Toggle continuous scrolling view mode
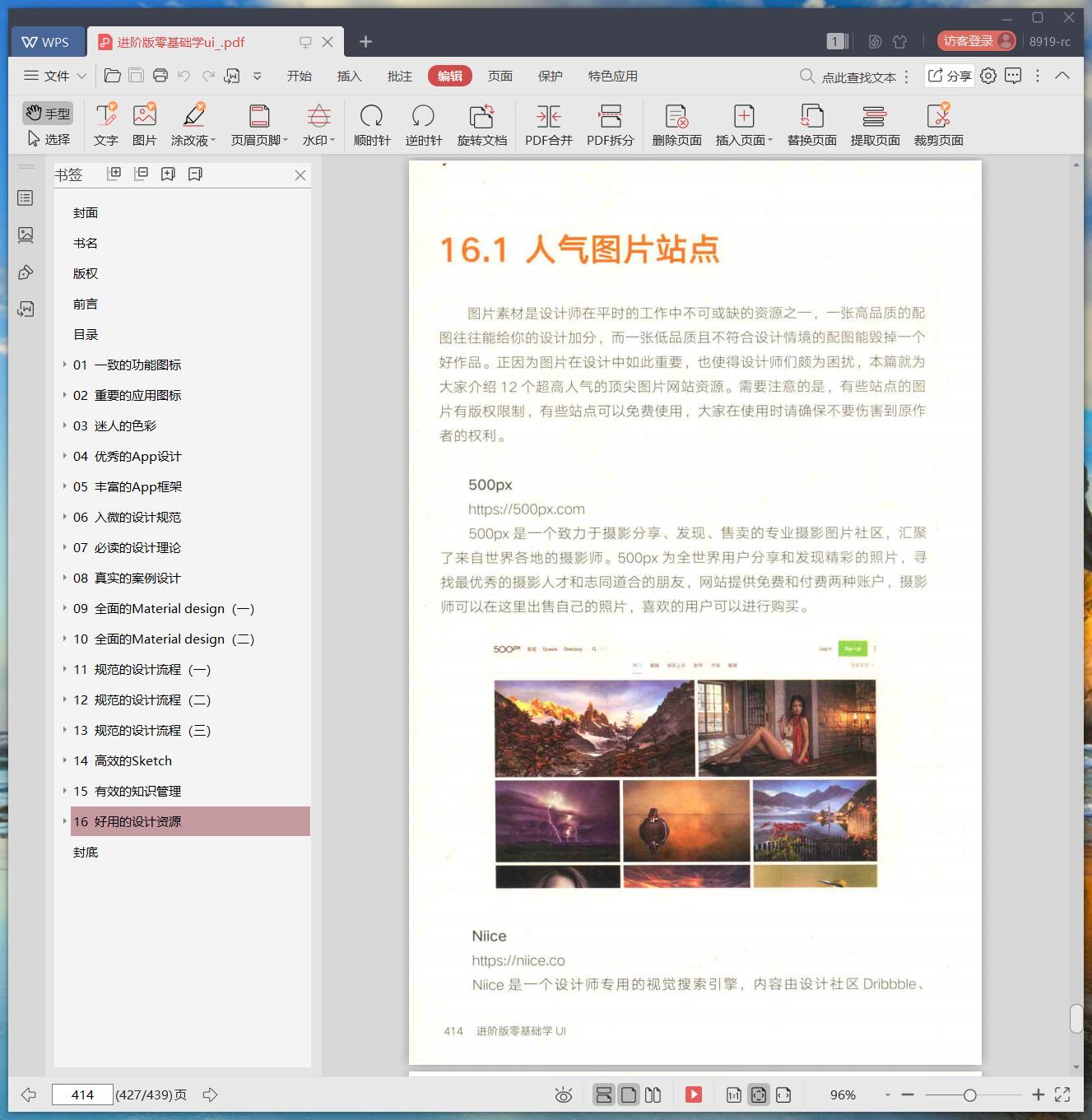1092x1120 pixels. [x=603, y=1094]
